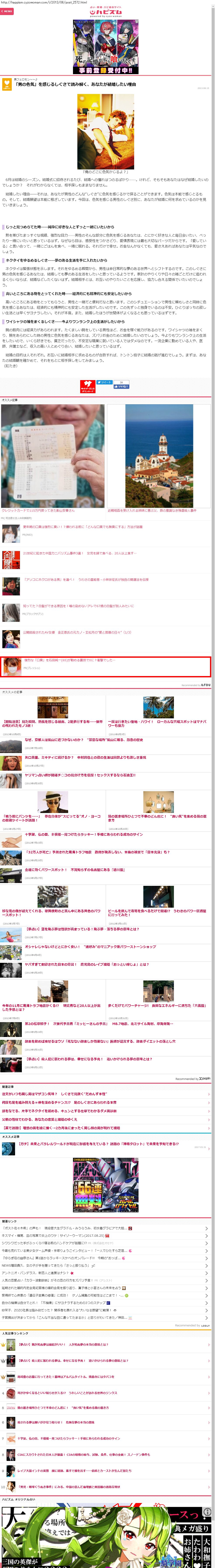Open 【ガチ】未来とパラレルワールド article
215x1568 pixels.
coord(98,1144)
